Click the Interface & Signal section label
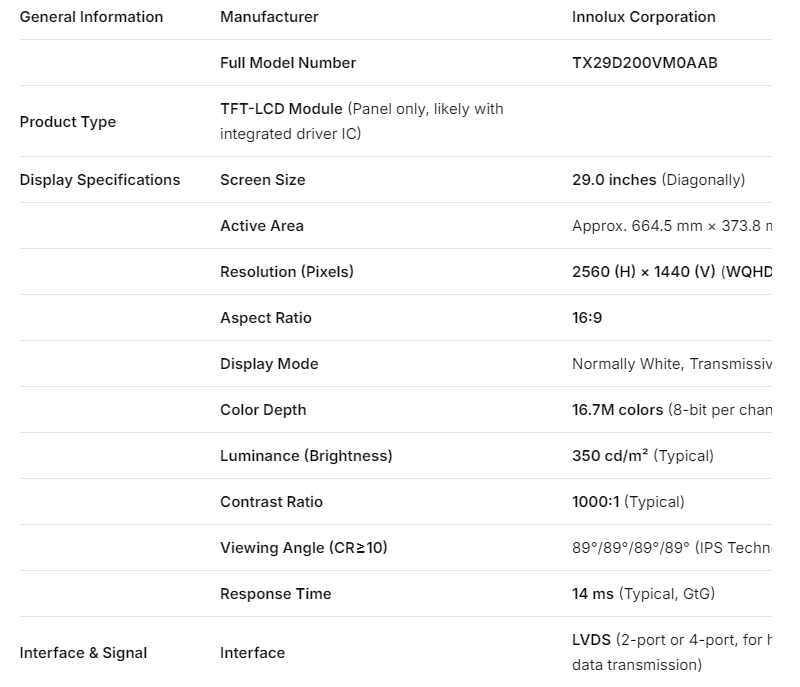800x687 pixels. click(83, 653)
